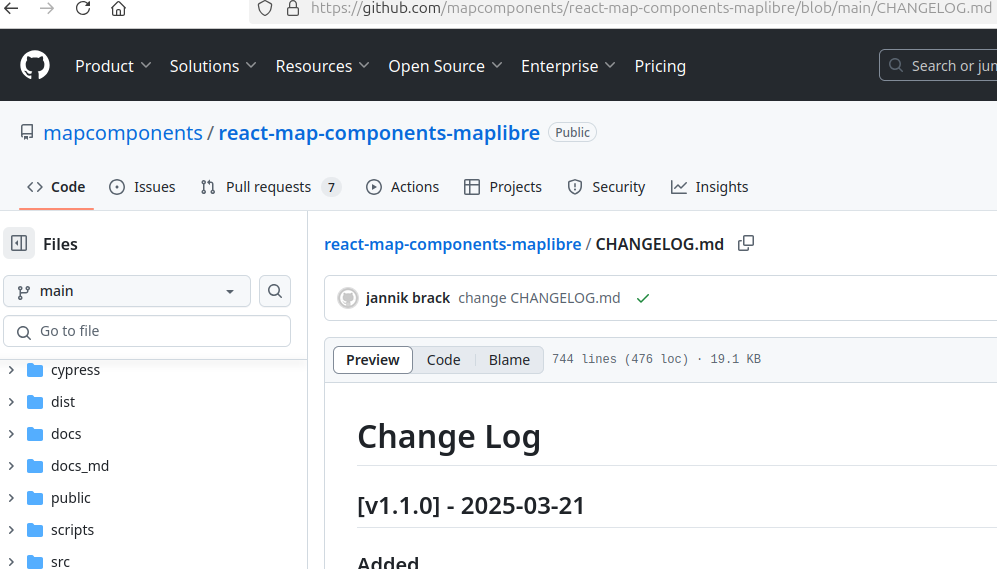Open the Open Source menu dropdown

click(445, 66)
